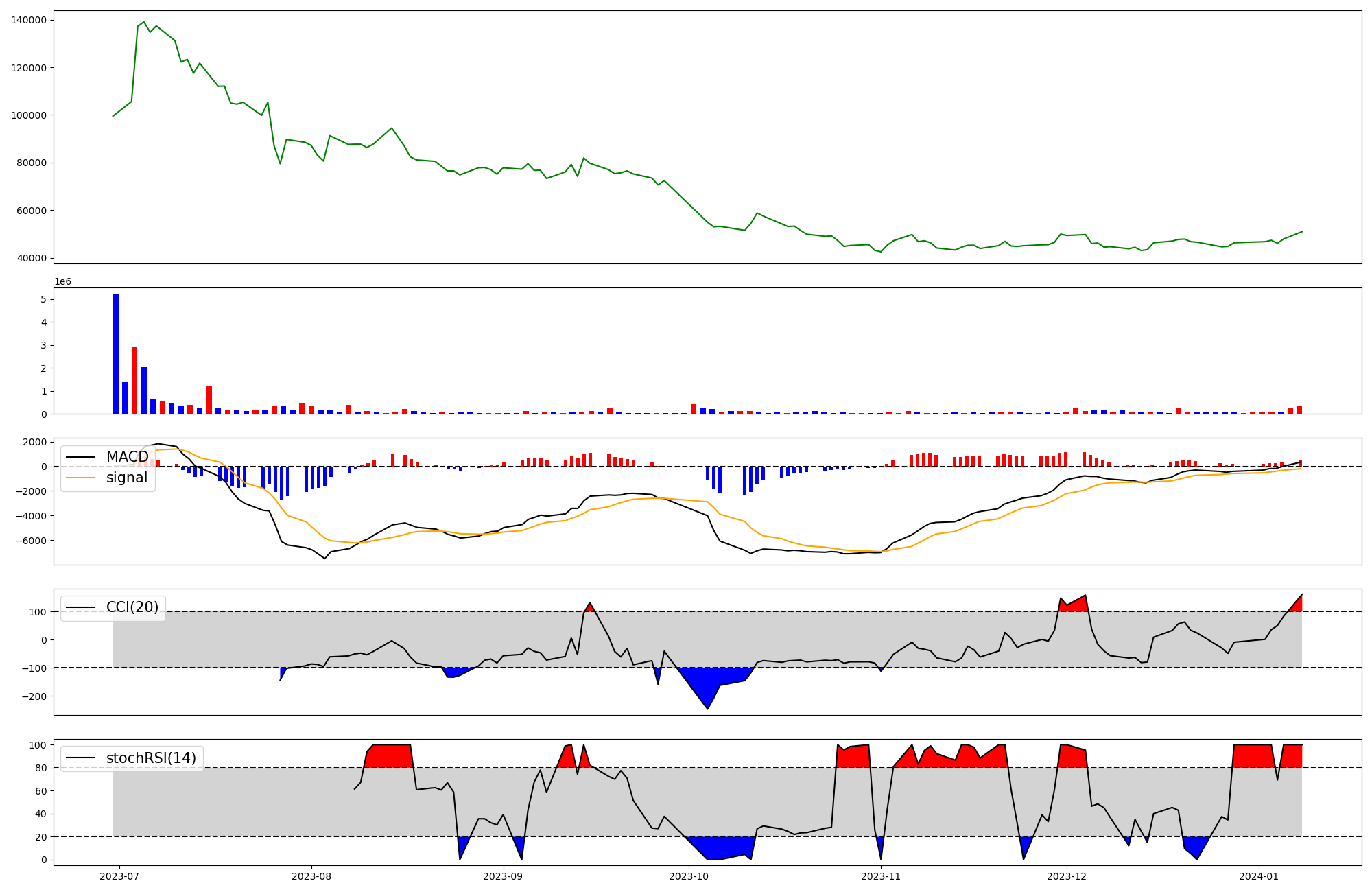The width and height of the screenshot is (1372, 892).
Task: Click the tallest blue volume bar
Action: pyautogui.click(x=116, y=353)
